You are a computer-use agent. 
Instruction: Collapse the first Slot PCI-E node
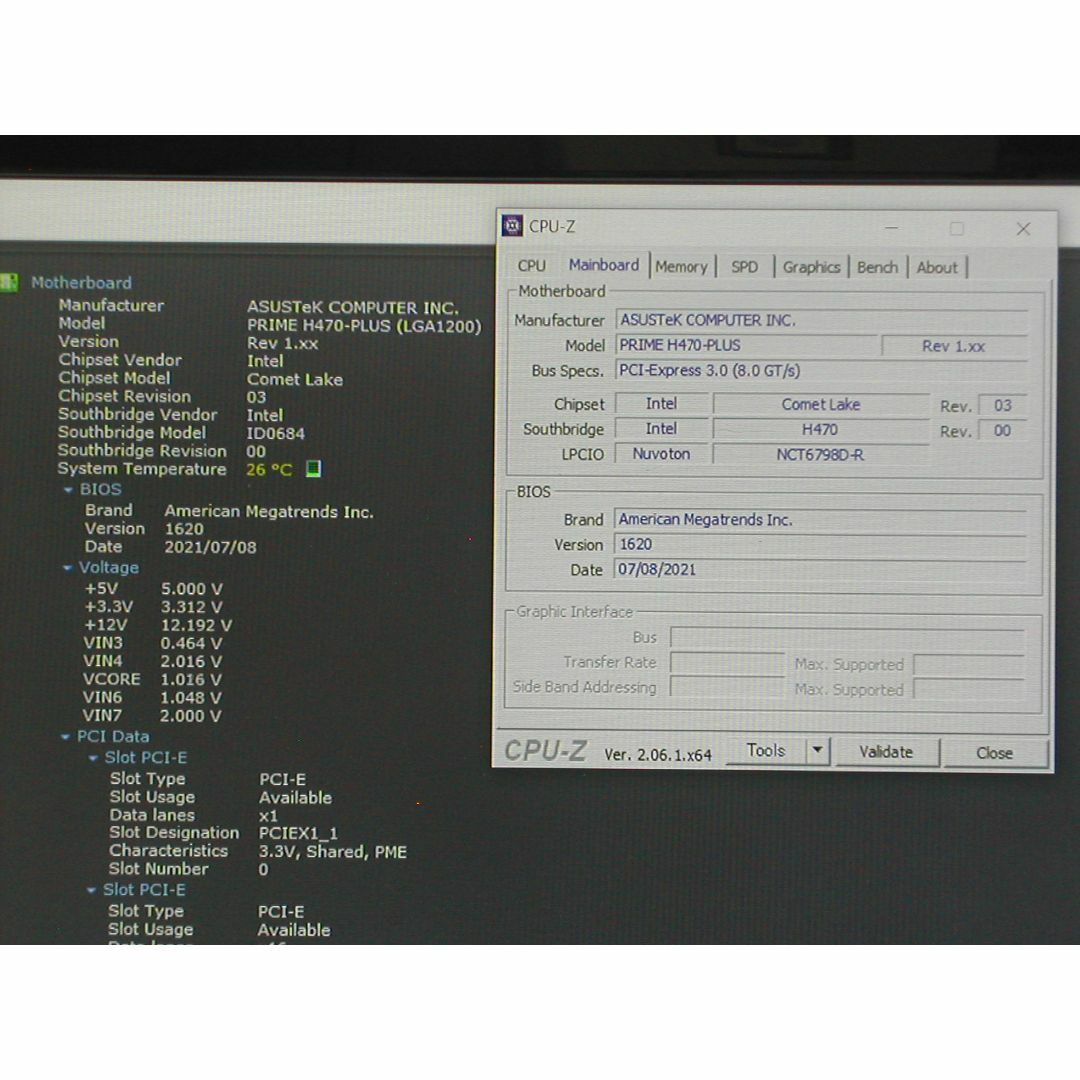coord(93,758)
